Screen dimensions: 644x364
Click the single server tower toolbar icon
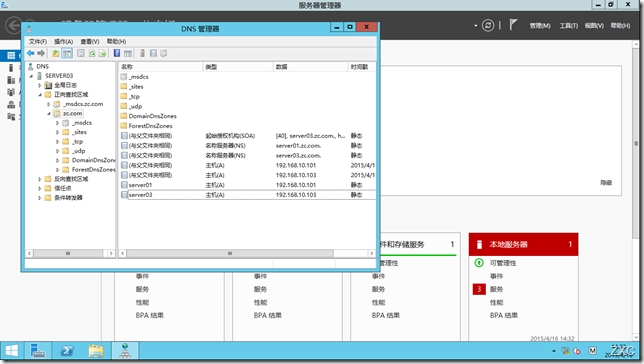point(143,53)
